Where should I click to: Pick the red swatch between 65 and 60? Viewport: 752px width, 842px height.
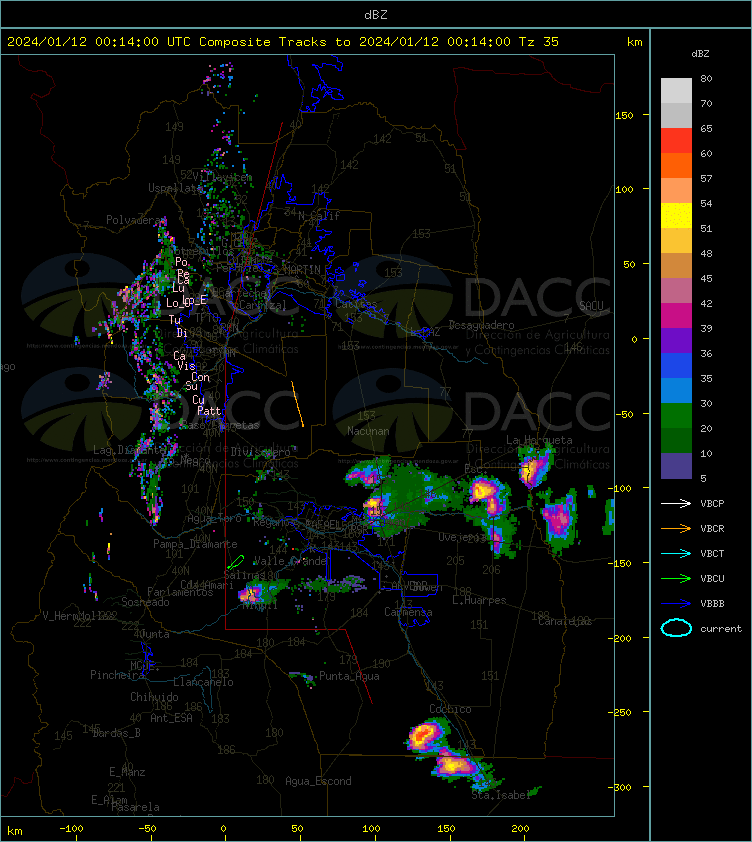(676, 141)
